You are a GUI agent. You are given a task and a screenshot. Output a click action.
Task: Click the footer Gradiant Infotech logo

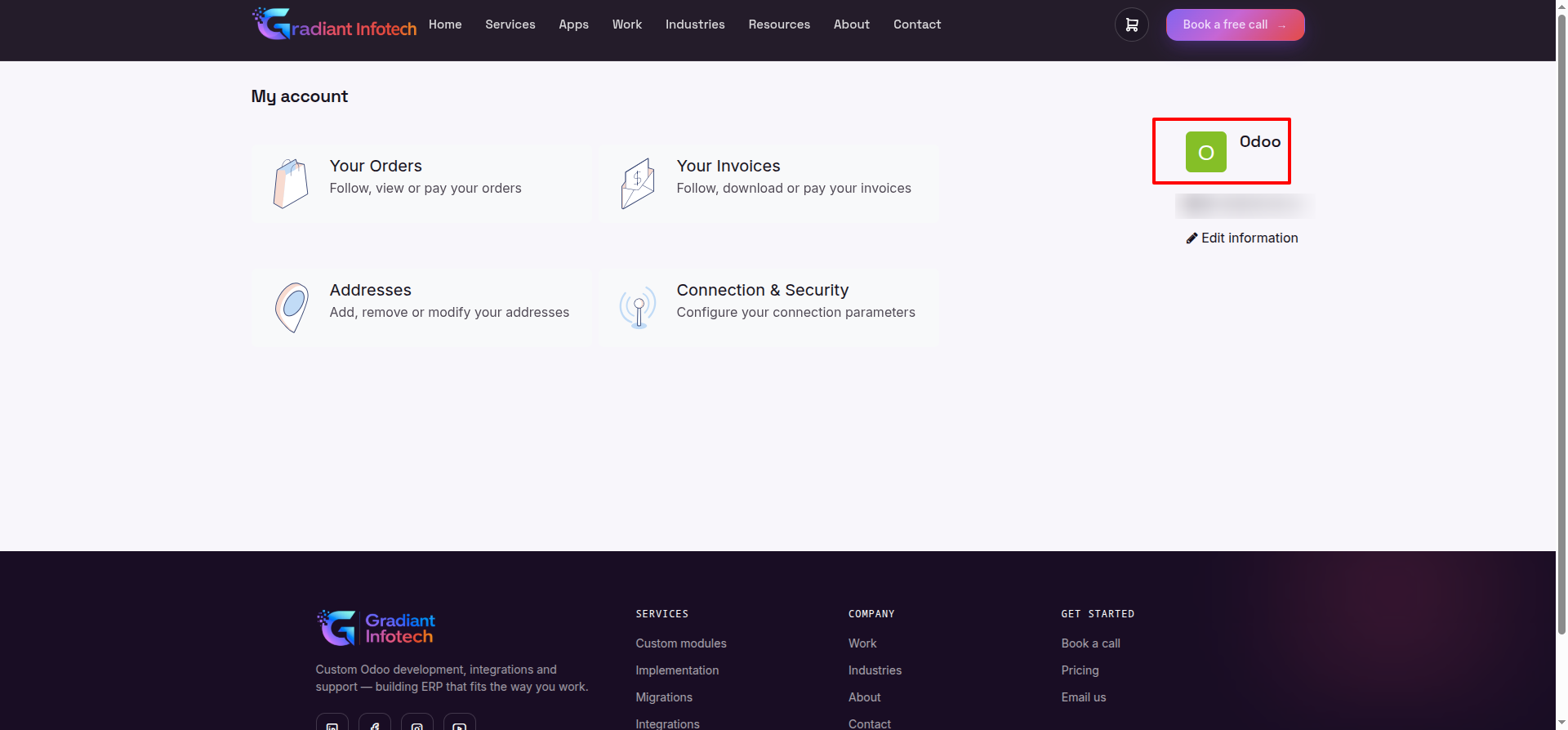(376, 628)
